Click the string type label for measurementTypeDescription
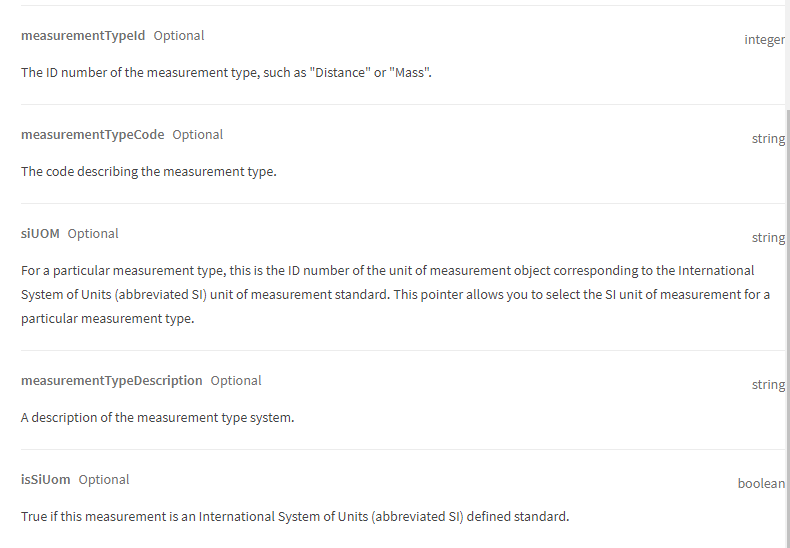The image size is (790, 548). click(768, 385)
